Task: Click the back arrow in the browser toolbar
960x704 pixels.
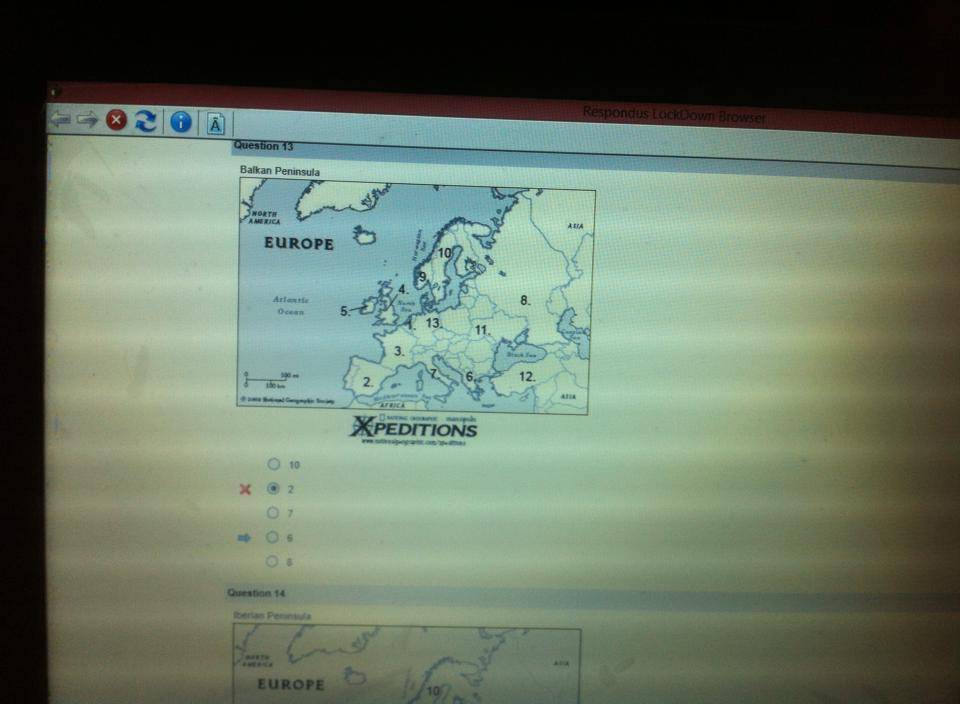Action: pyautogui.click(x=60, y=118)
